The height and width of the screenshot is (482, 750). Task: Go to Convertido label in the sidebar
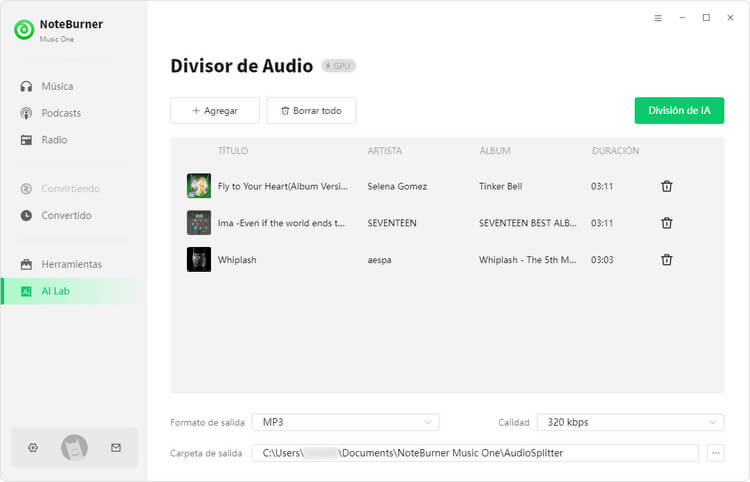(x=66, y=216)
